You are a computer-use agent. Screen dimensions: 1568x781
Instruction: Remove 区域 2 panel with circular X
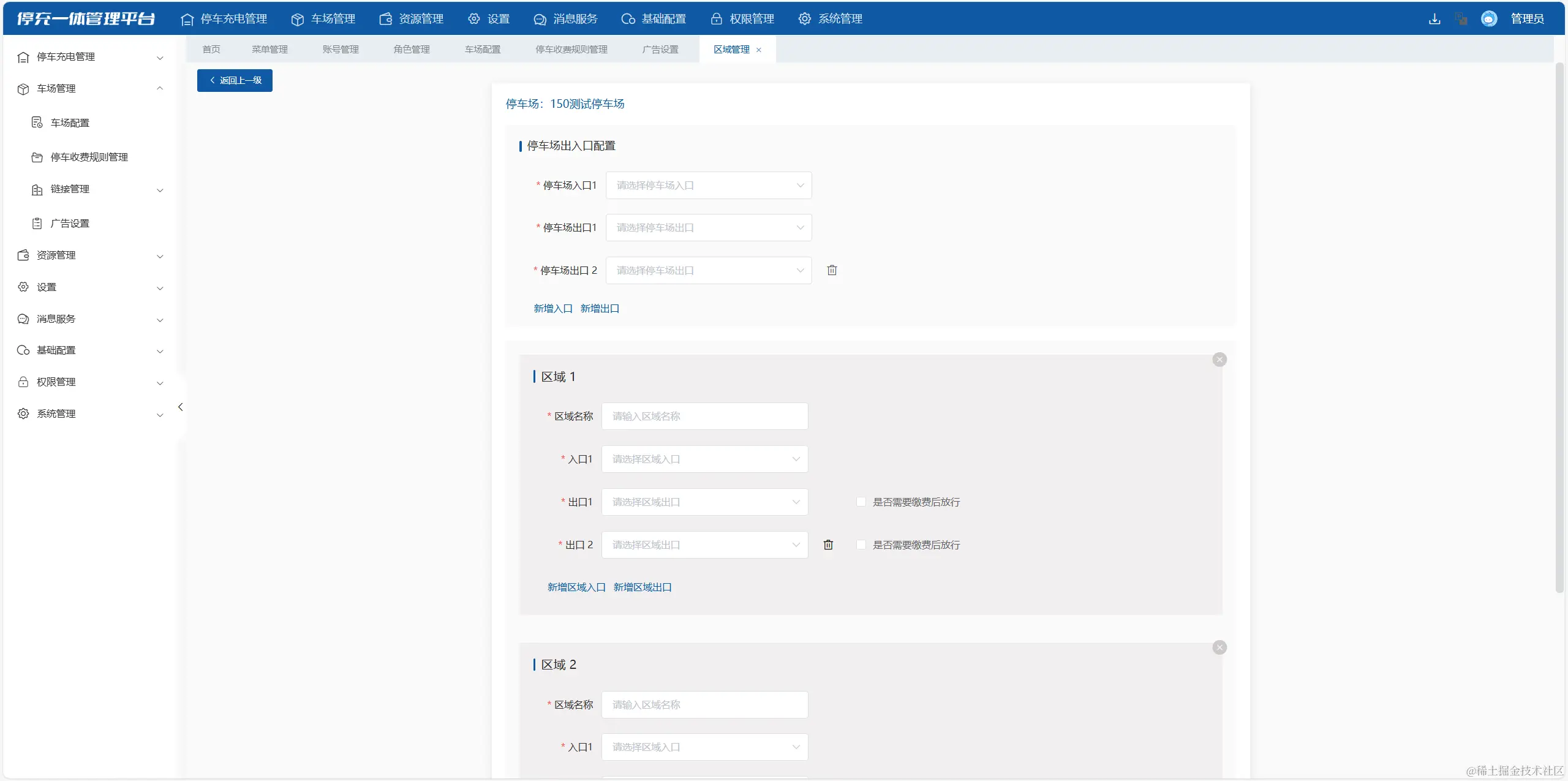click(1219, 647)
